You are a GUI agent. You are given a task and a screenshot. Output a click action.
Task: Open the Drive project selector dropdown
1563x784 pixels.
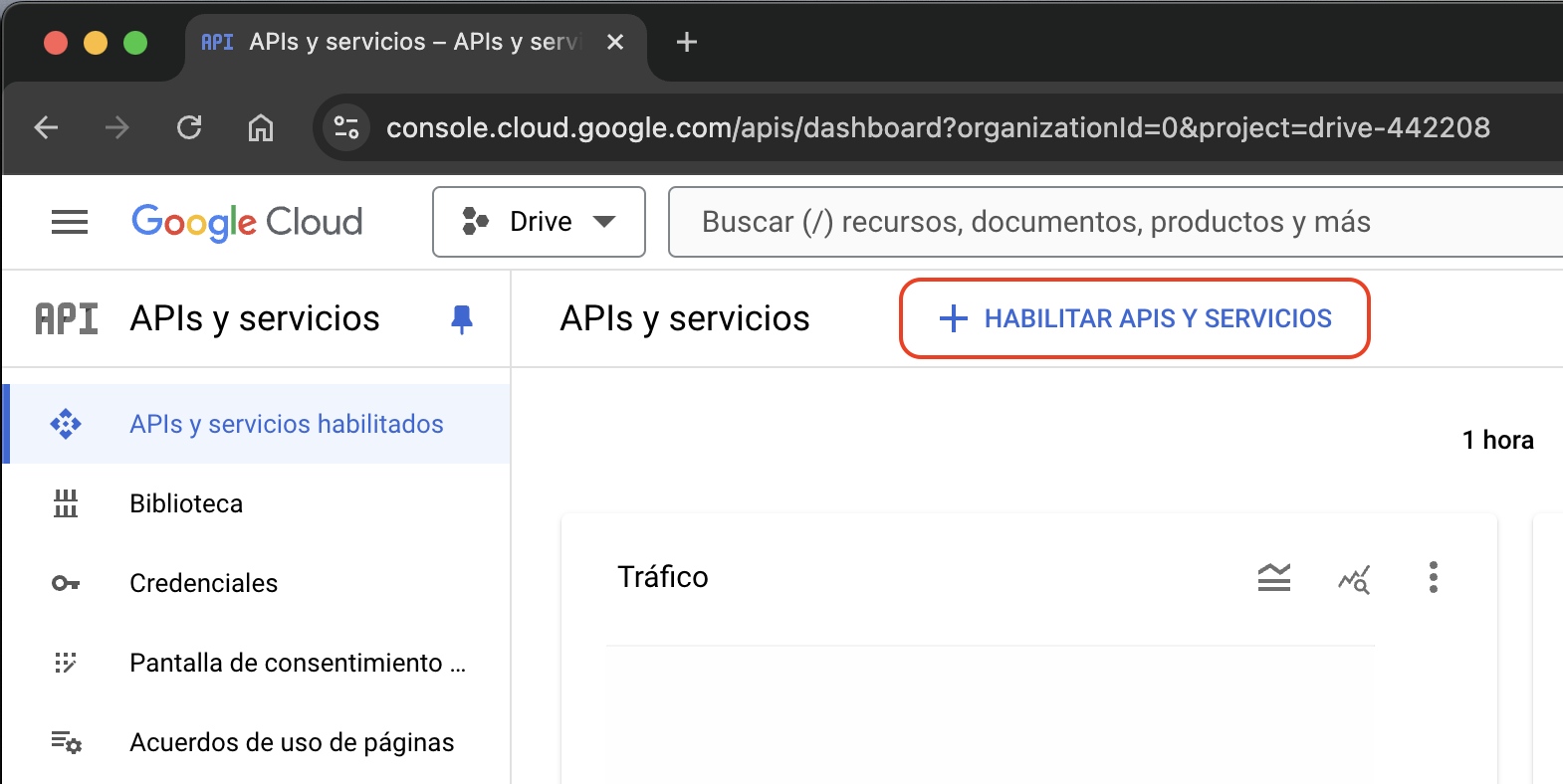point(539,222)
